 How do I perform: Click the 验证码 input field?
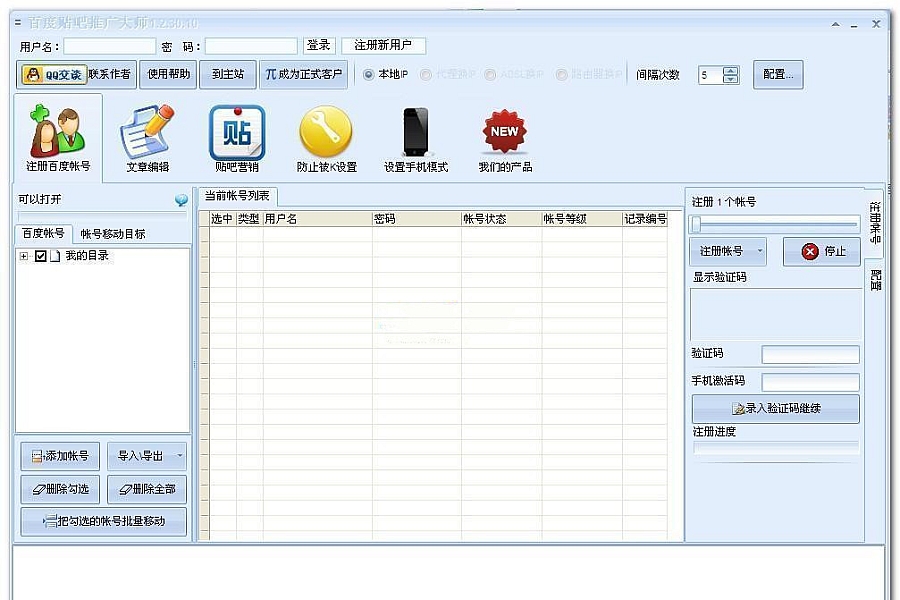810,354
